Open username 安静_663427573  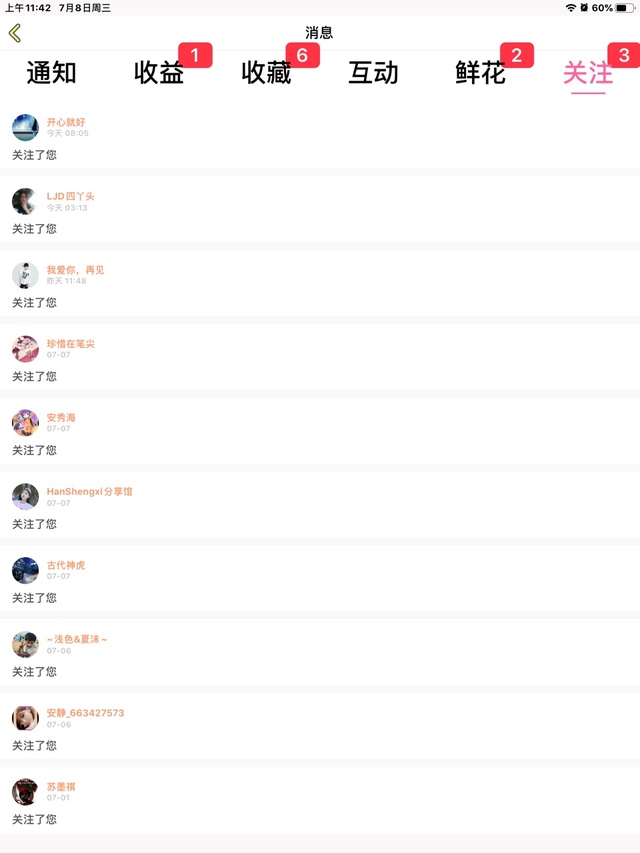coord(85,713)
